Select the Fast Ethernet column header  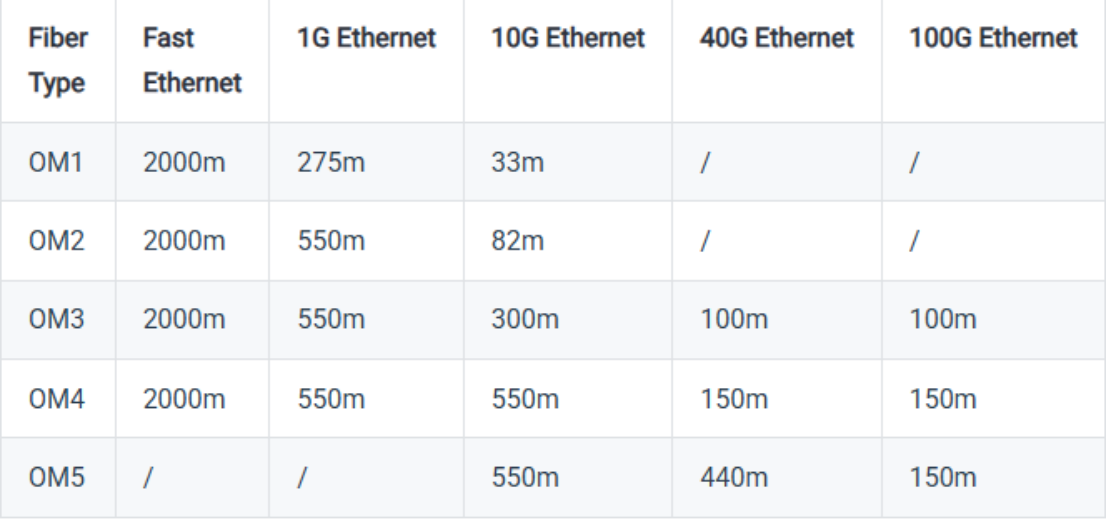192,60
